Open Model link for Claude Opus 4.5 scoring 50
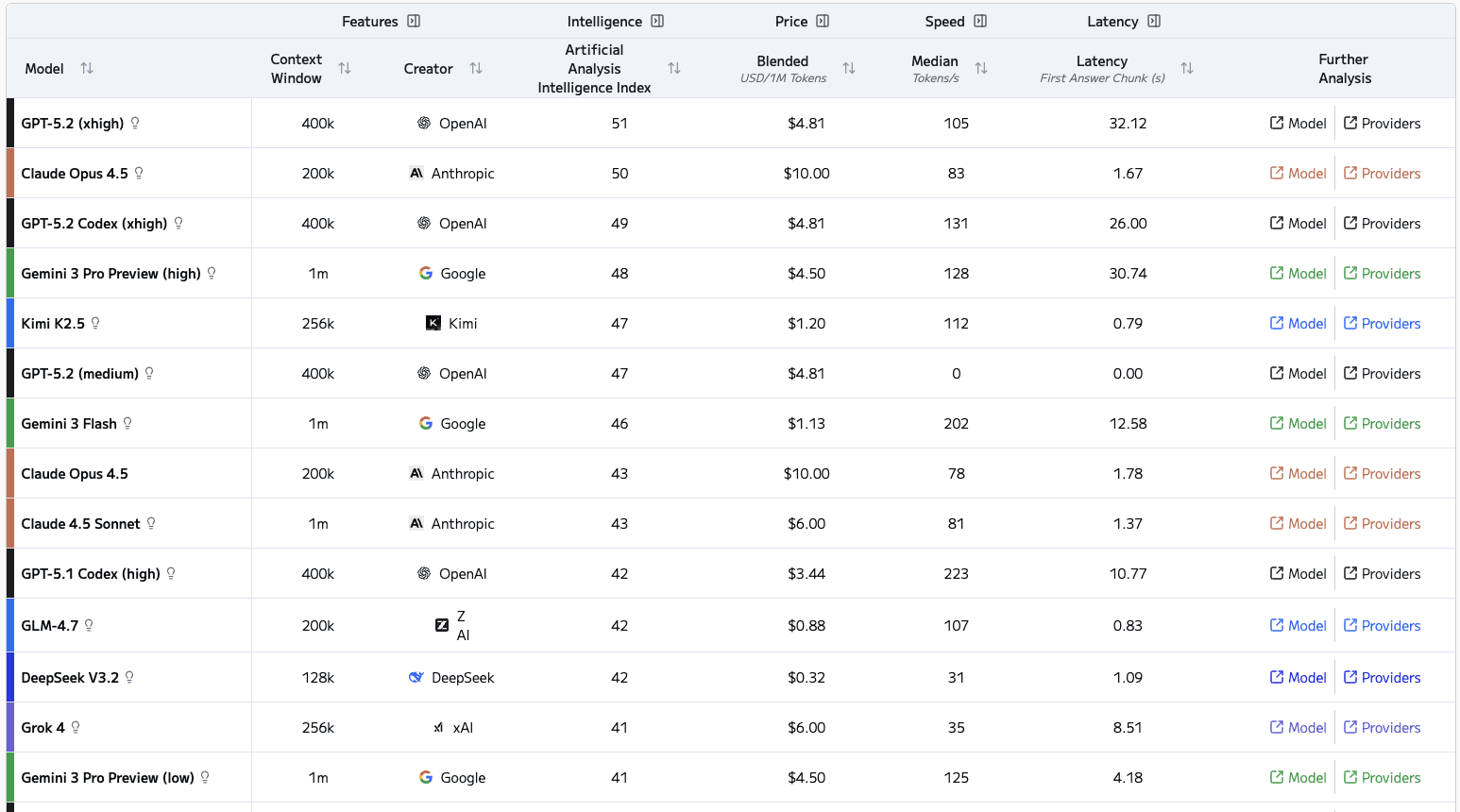Viewport: 1460px width, 812px height. coord(1298,173)
